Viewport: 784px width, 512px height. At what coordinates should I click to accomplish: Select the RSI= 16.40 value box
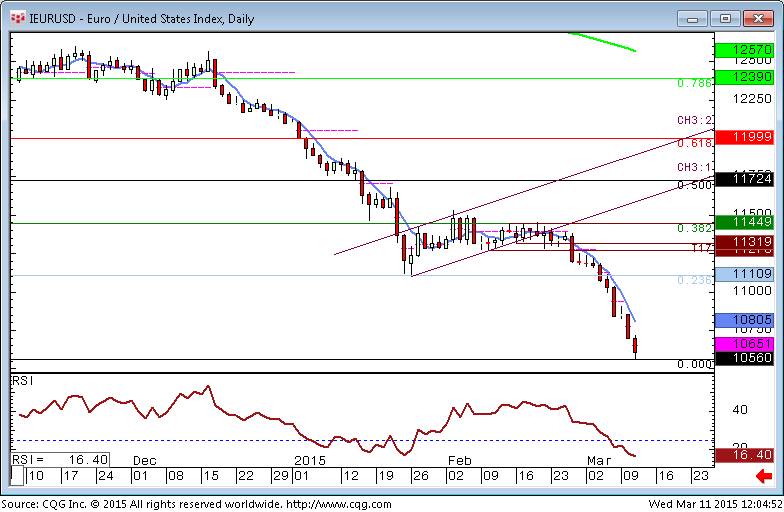60,458
